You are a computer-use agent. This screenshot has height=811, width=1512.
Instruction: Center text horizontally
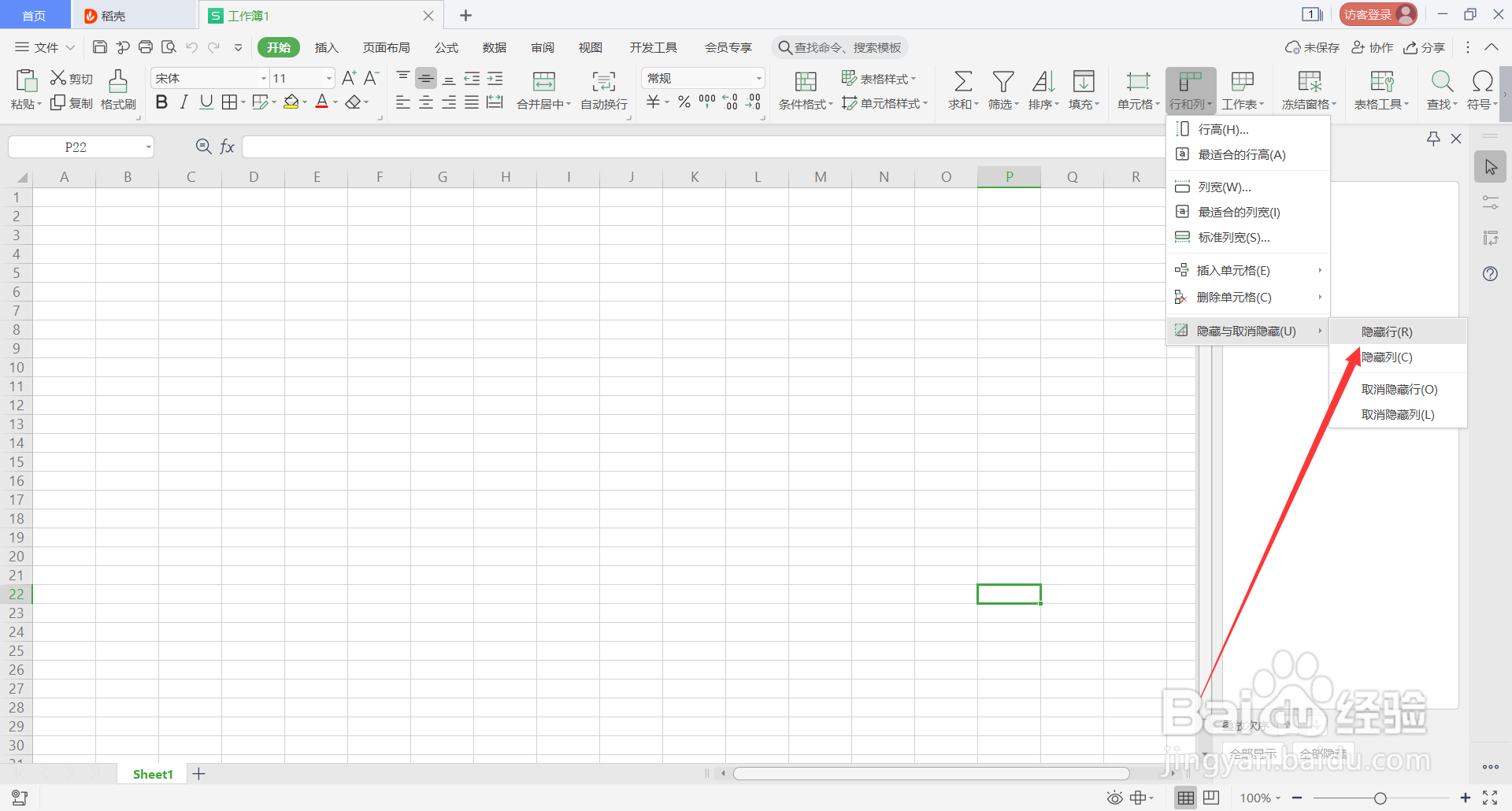[426, 102]
